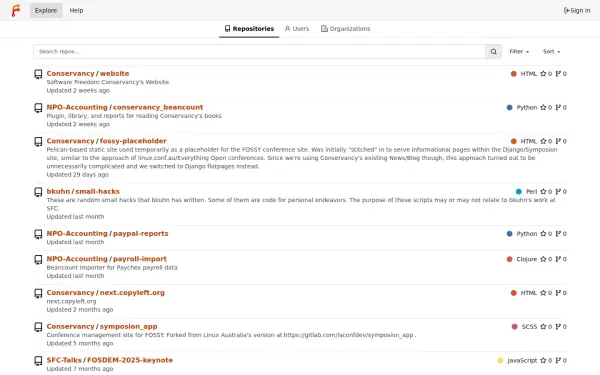Open the Explore menu item
This screenshot has height=375, width=600.
pos(46,10)
